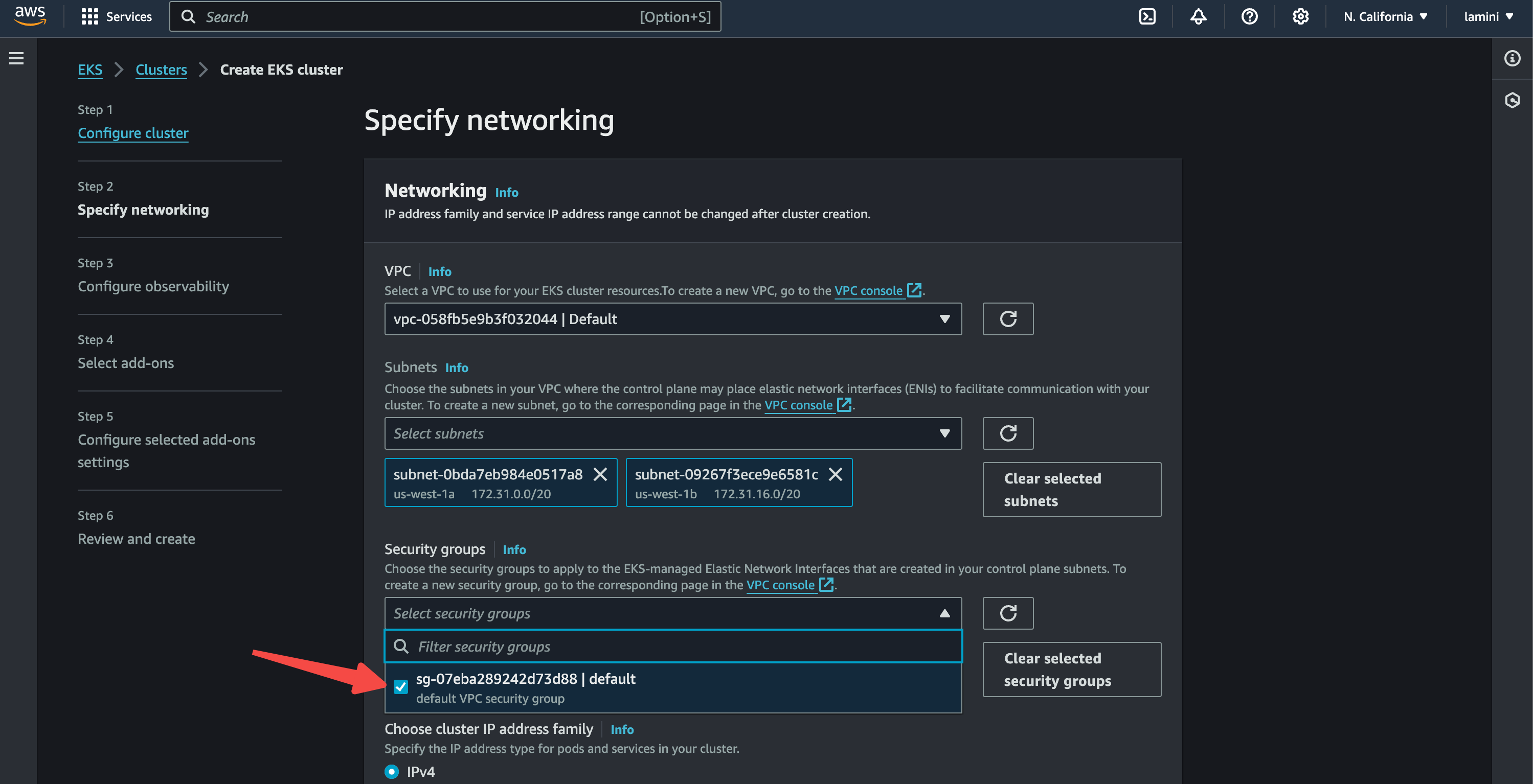Select the Specify networking step
This screenshot has width=1533, height=784.
click(x=143, y=210)
